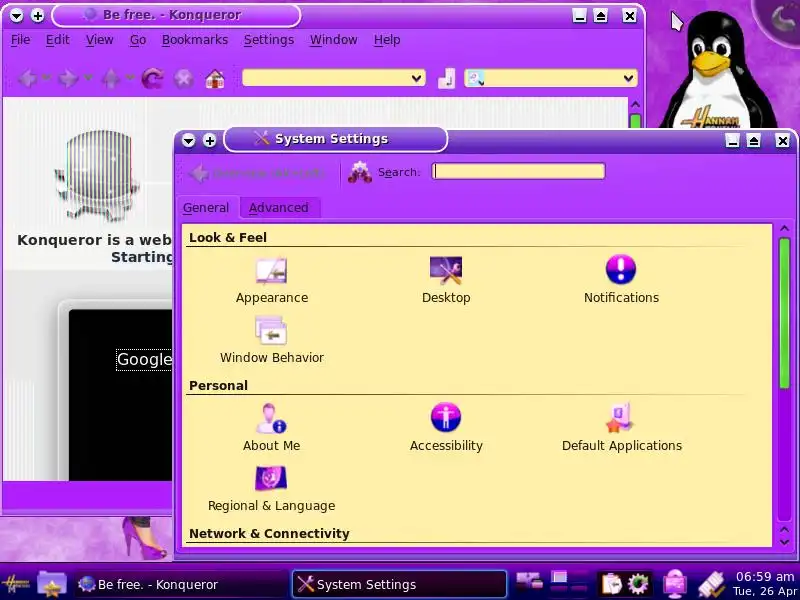Toggle the plus sticky button on Konqueror titlebar

pyautogui.click(x=37, y=16)
